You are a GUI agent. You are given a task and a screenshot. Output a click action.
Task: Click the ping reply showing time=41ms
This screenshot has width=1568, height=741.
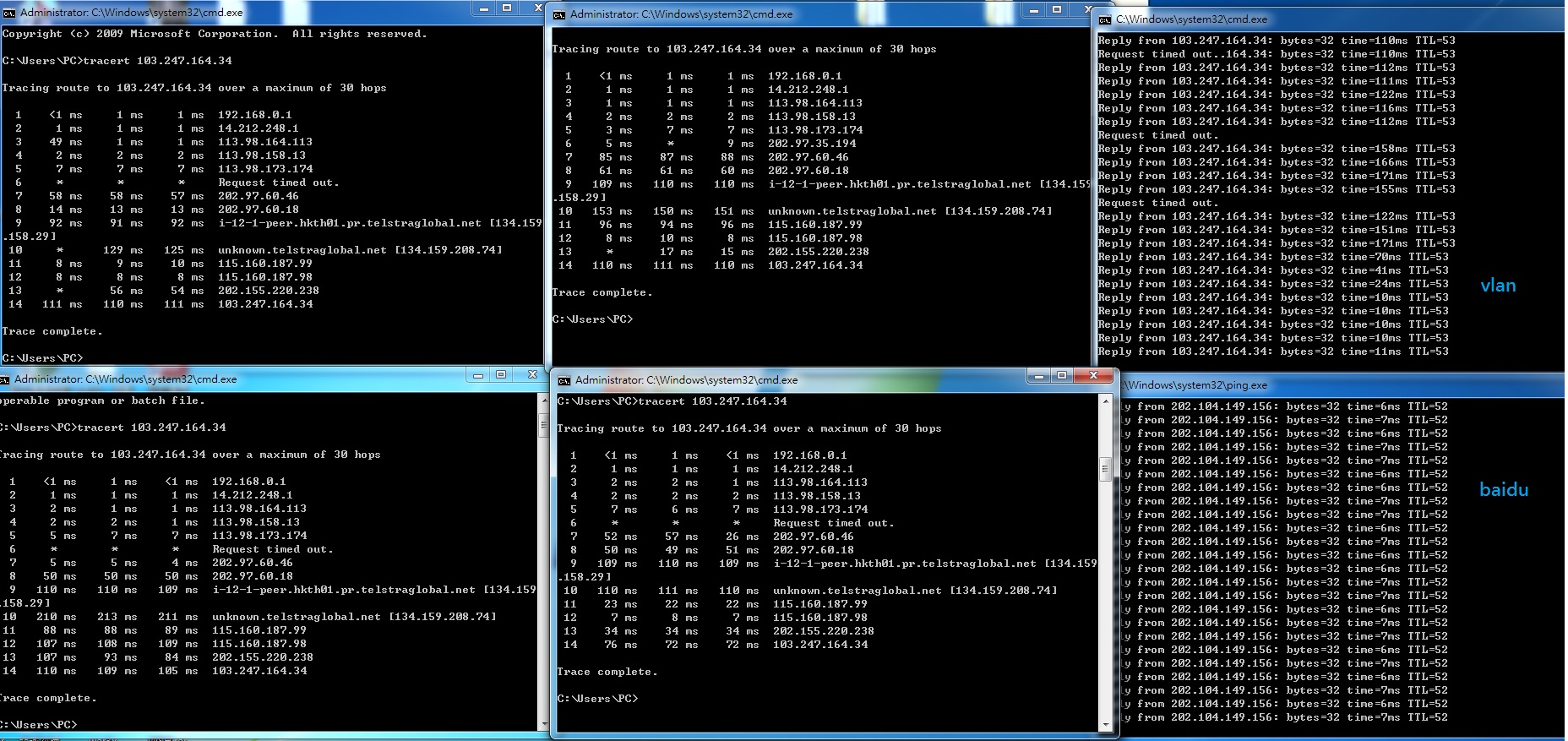[1273, 270]
